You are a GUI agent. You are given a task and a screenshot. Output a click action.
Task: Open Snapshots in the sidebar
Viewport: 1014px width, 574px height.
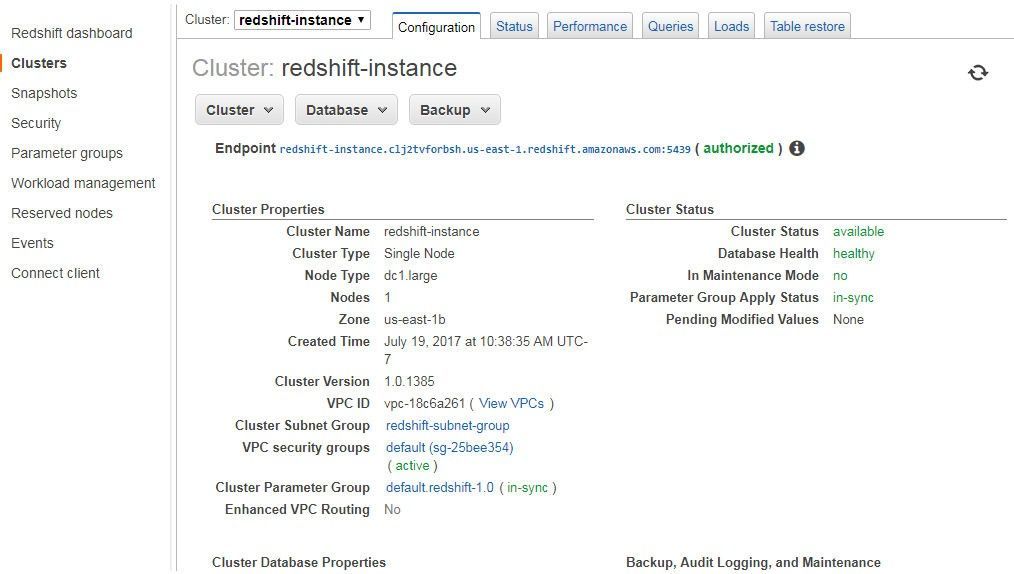click(44, 93)
